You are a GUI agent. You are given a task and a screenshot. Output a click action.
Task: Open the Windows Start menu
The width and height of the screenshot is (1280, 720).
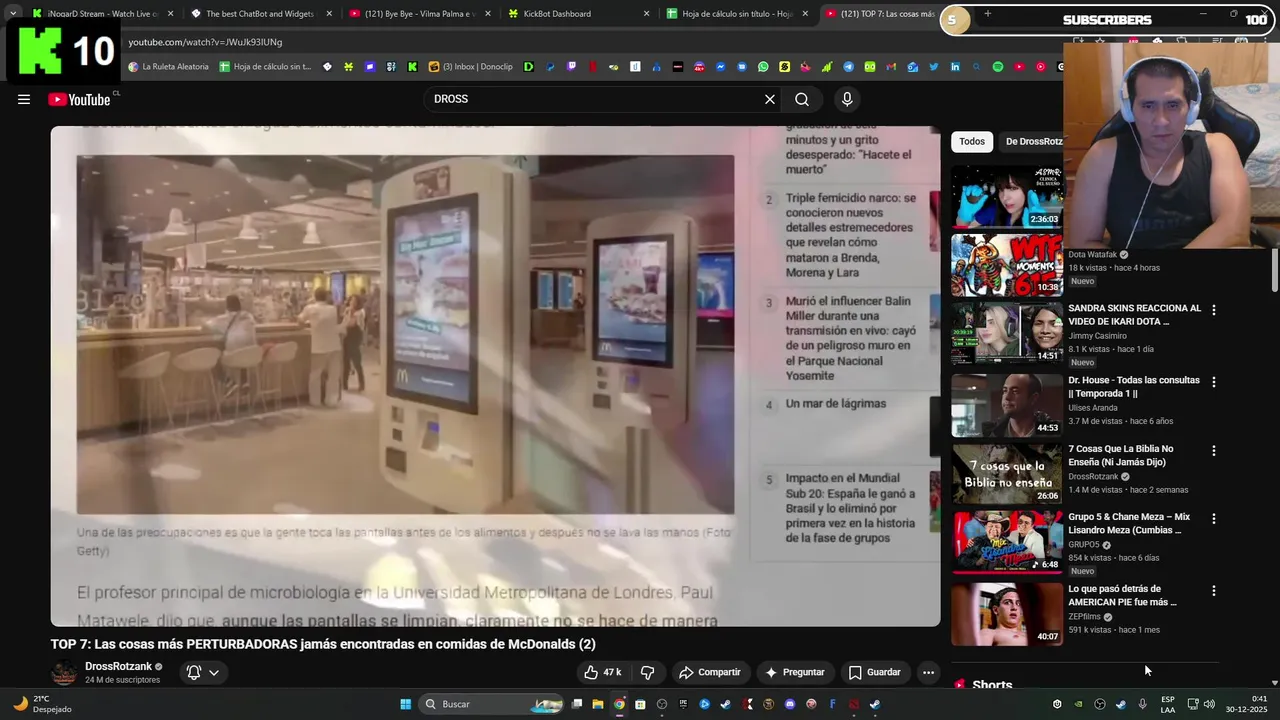405,704
